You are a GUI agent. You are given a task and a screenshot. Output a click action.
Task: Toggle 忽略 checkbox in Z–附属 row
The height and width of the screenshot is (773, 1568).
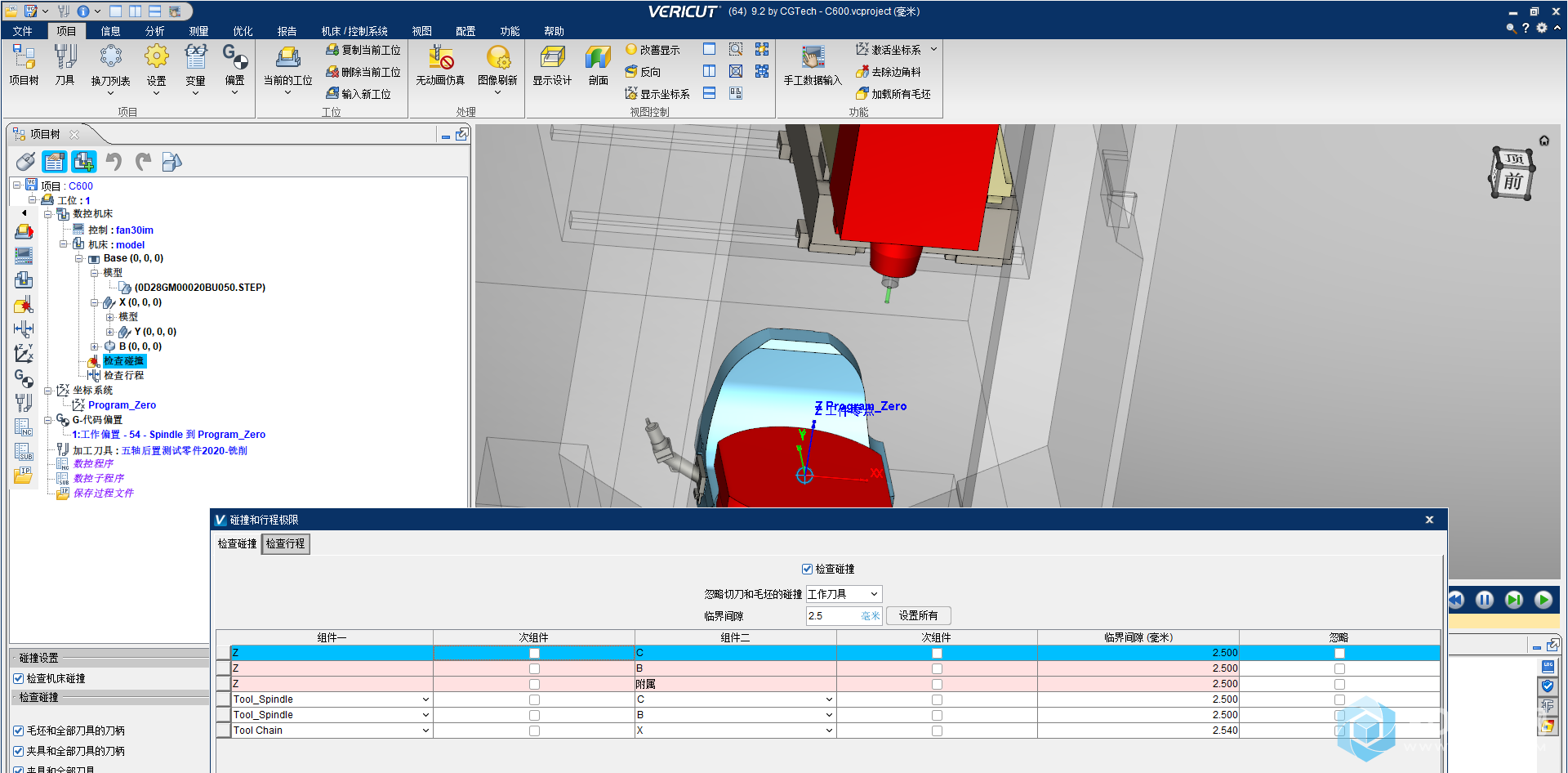click(x=1339, y=684)
